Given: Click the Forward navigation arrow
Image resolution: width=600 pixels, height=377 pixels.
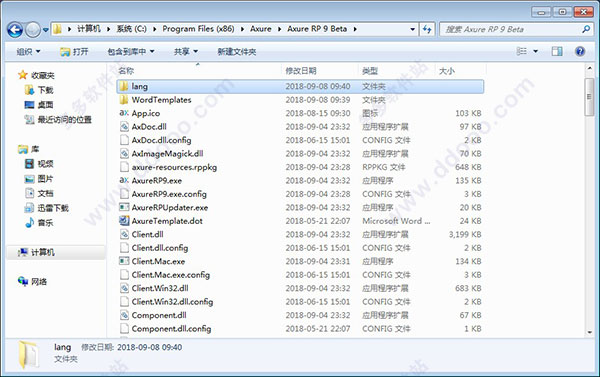Looking at the screenshot, I should pos(33,29).
